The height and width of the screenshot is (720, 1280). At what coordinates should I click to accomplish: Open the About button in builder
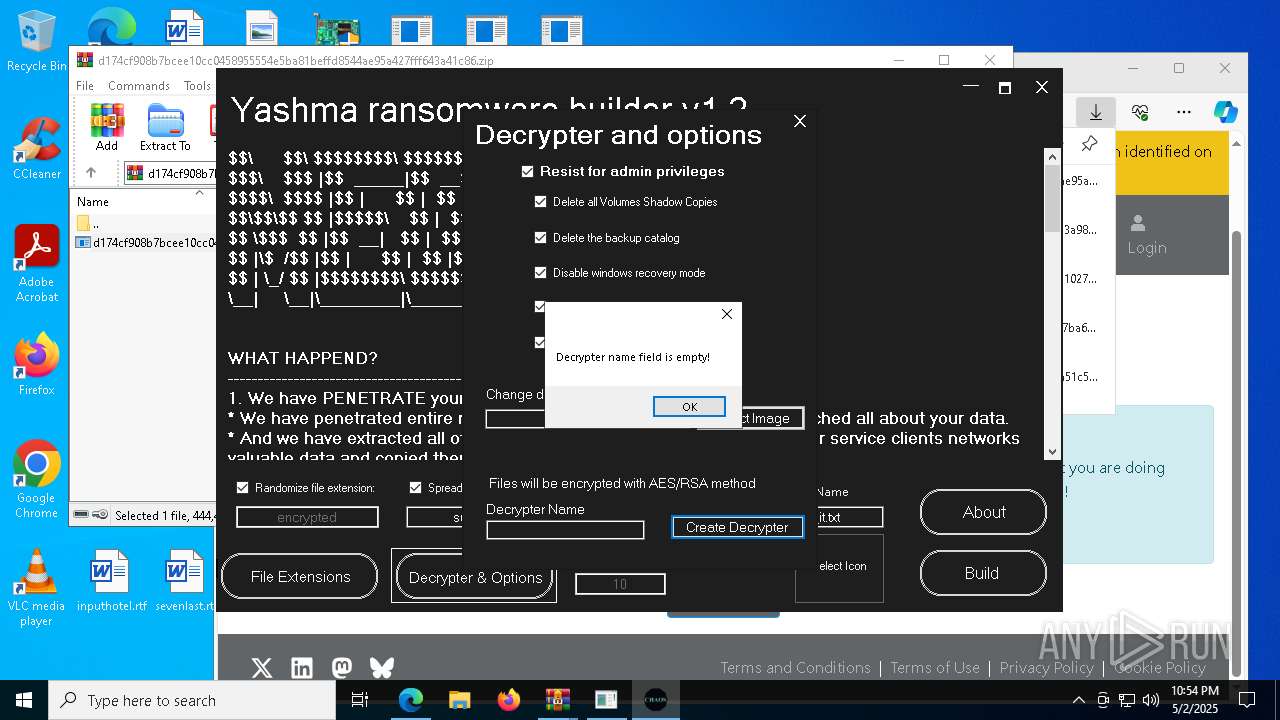tap(983, 512)
